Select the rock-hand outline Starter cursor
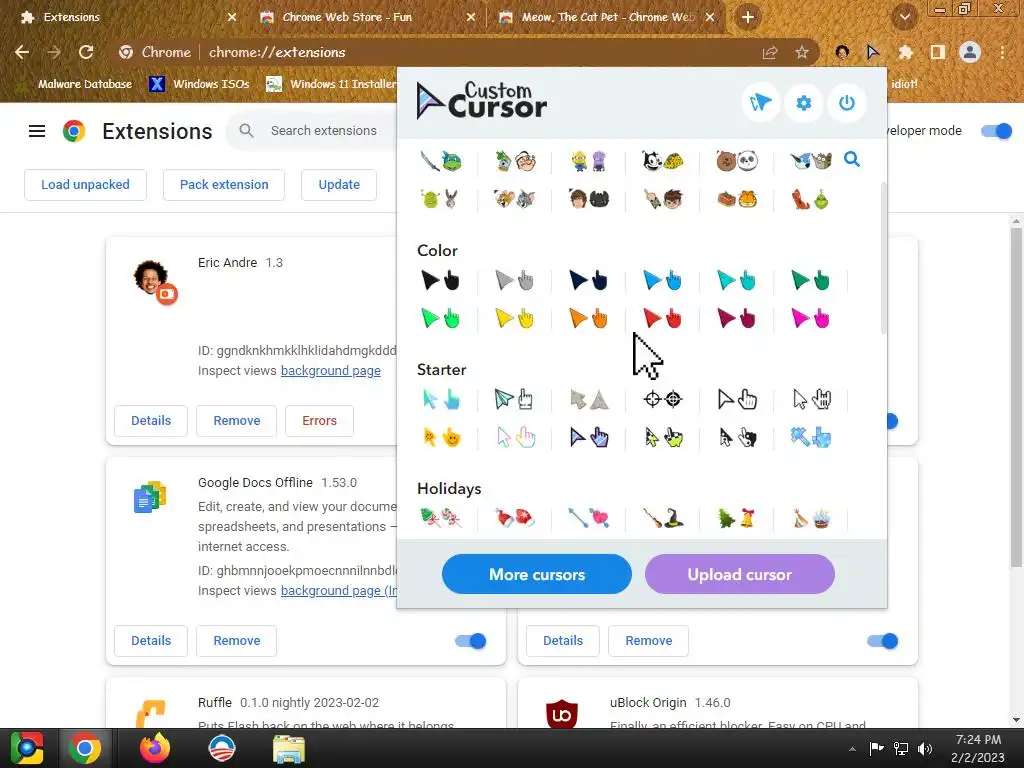Image resolution: width=1024 pixels, height=768 pixels. click(x=810, y=399)
